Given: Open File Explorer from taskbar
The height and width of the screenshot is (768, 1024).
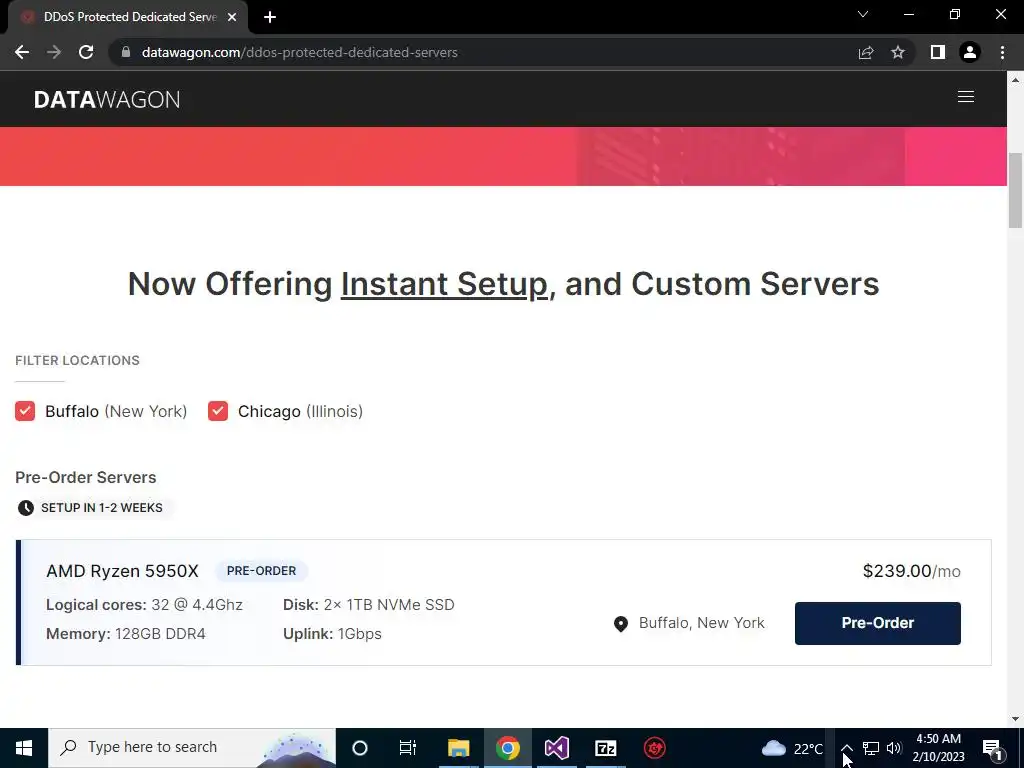Looking at the screenshot, I should [458, 748].
